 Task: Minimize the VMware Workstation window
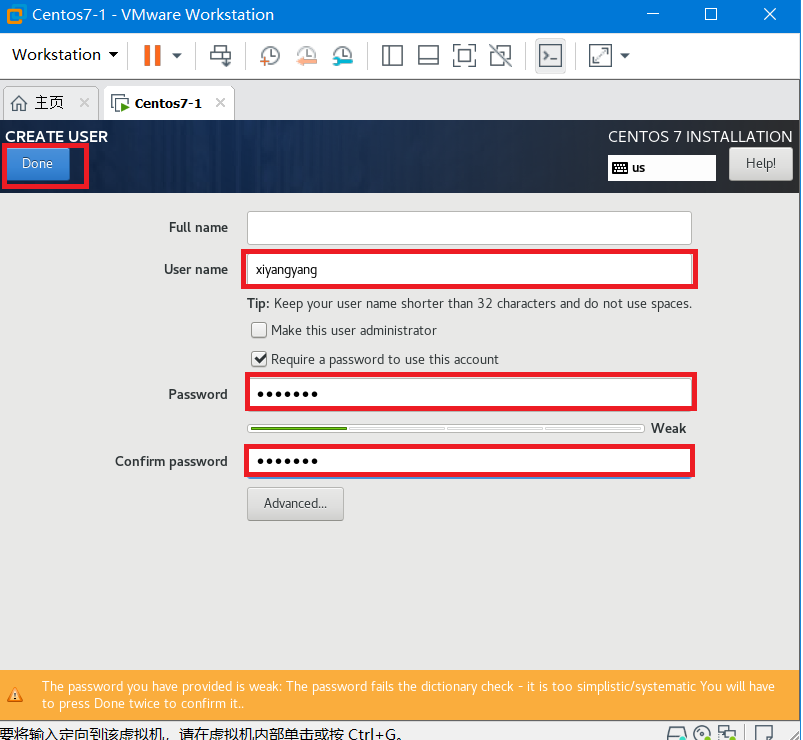(652, 14)
